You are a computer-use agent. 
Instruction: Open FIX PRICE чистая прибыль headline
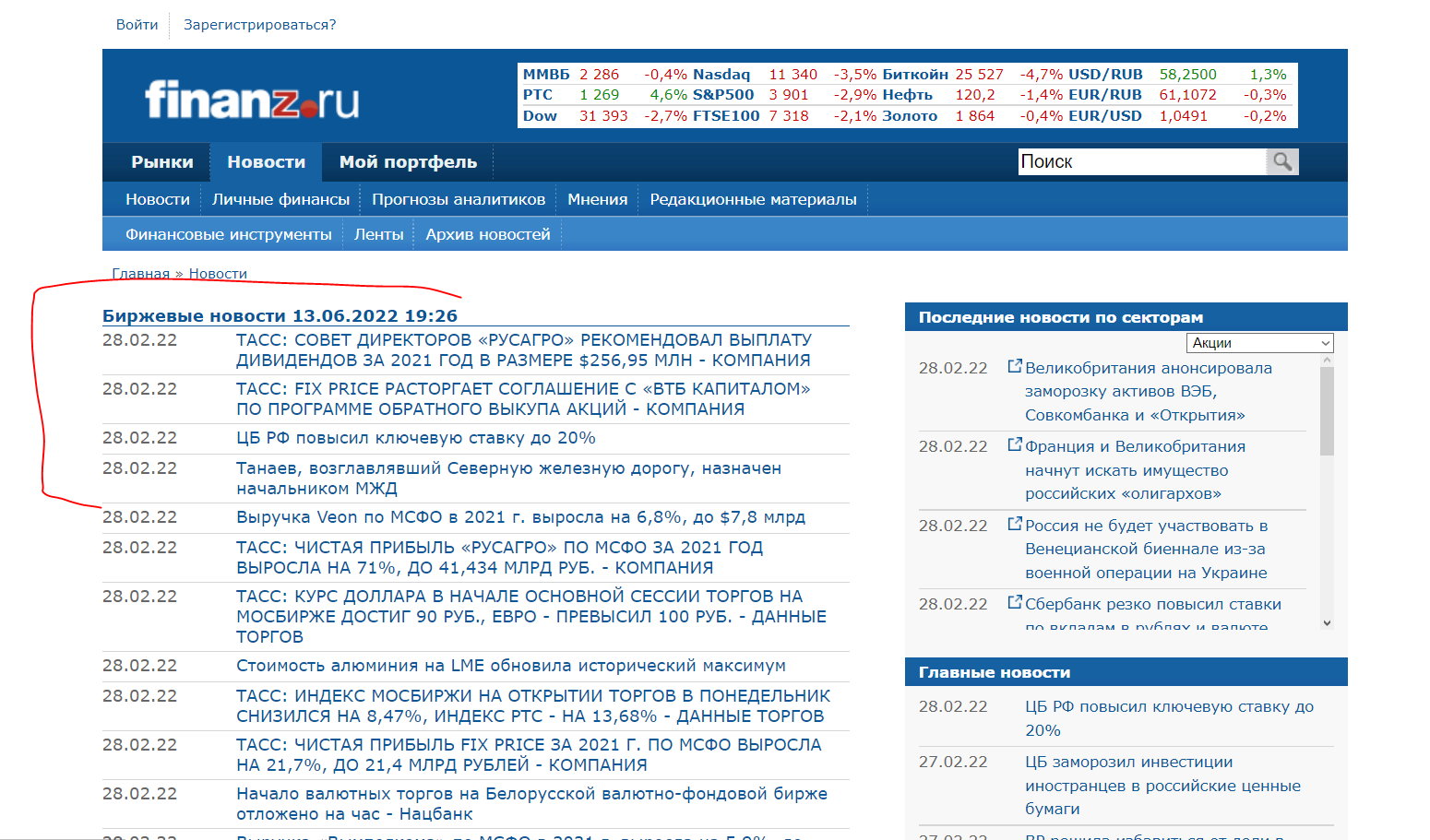(x=529, y=755)
